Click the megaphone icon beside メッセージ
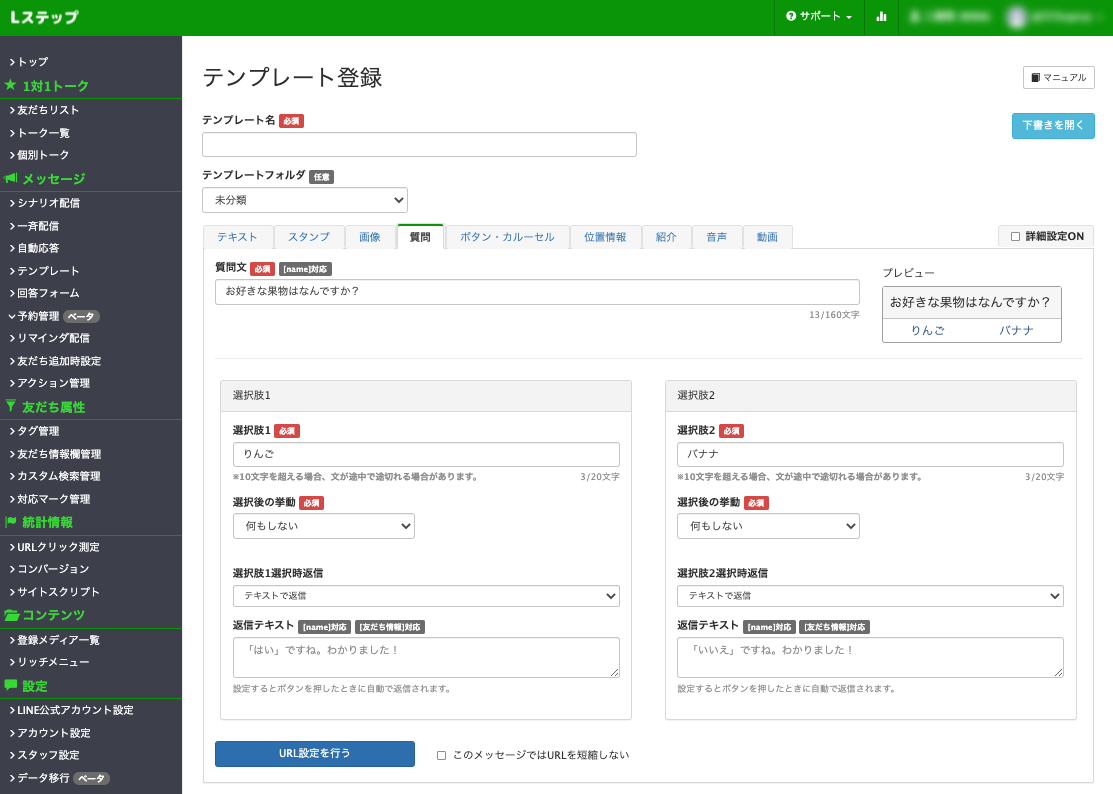 point(10,180)
